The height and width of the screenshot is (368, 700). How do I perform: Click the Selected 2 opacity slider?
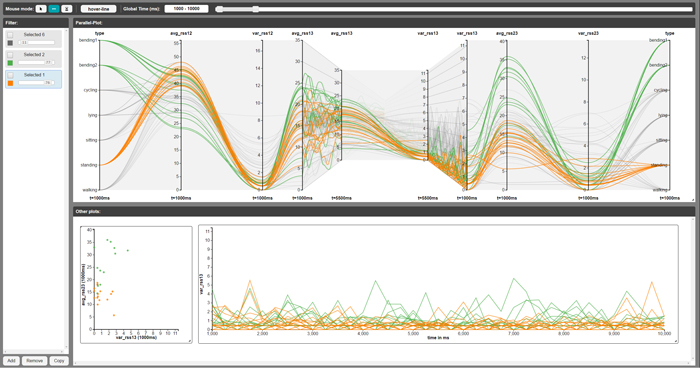pyautogui.click(x=36, y=63)
